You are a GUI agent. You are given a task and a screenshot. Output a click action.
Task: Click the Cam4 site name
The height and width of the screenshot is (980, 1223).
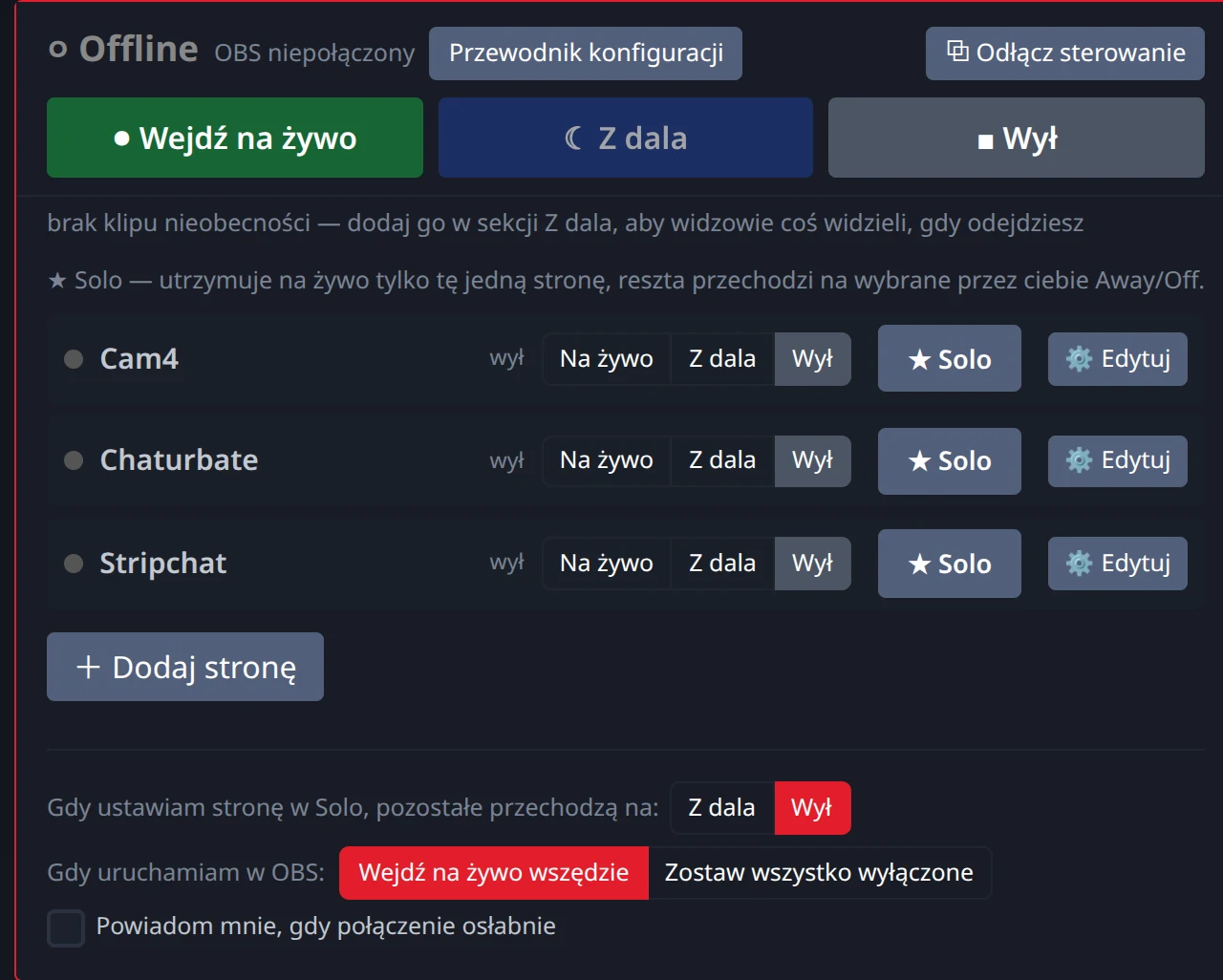[x=139, y=359]
